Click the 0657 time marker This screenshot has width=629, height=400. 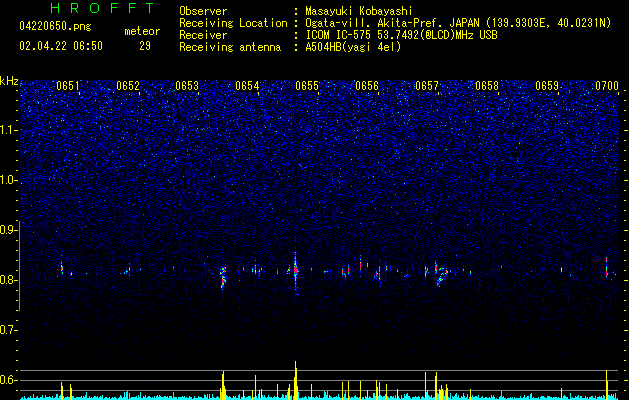coord(427,86)
